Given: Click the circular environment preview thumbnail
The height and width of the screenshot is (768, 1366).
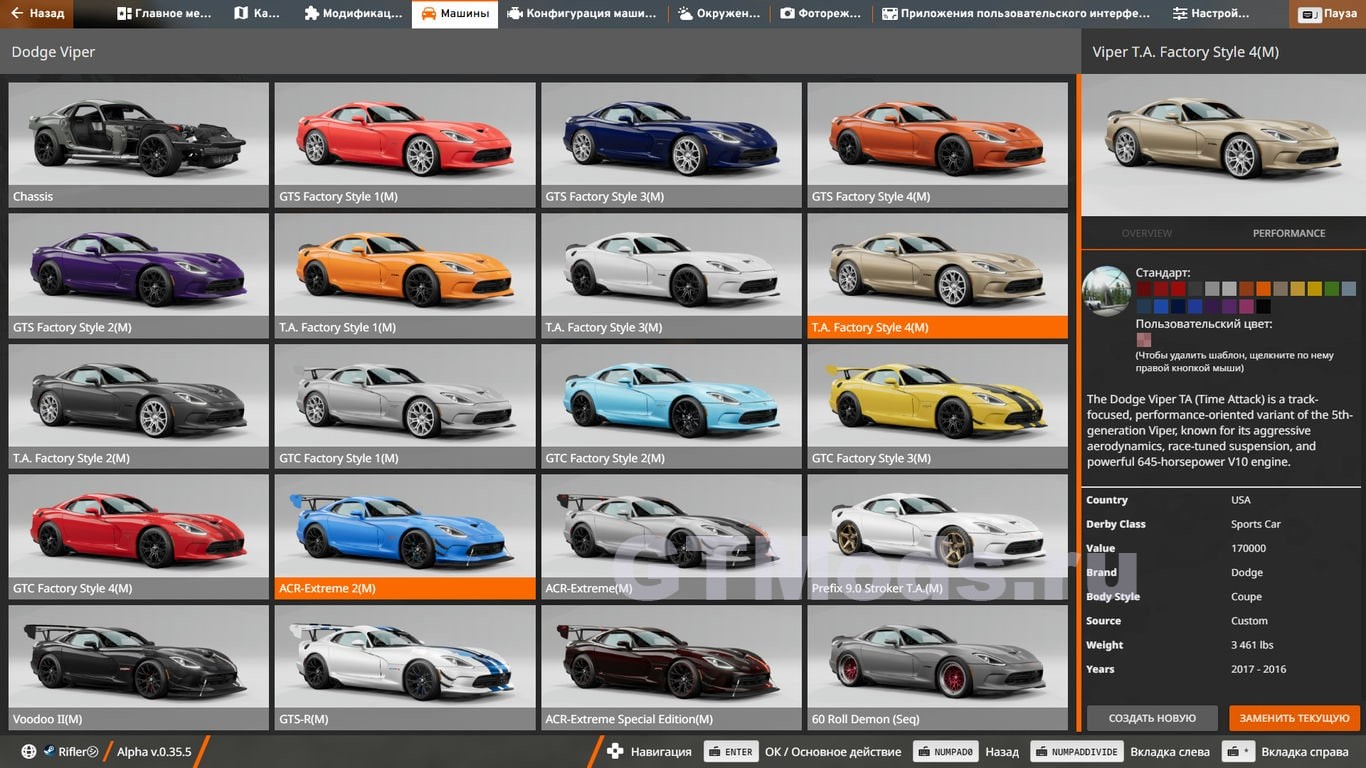Looking at the screenshot, I should pyautogui.click(x=1106, y=291).
